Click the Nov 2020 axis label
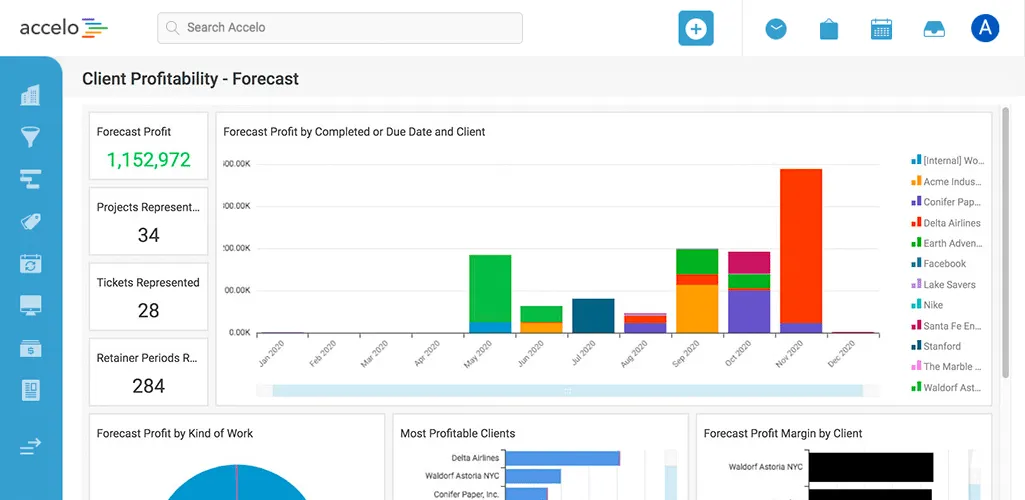The image size is (1025, 500). click(x=788, y=353)
